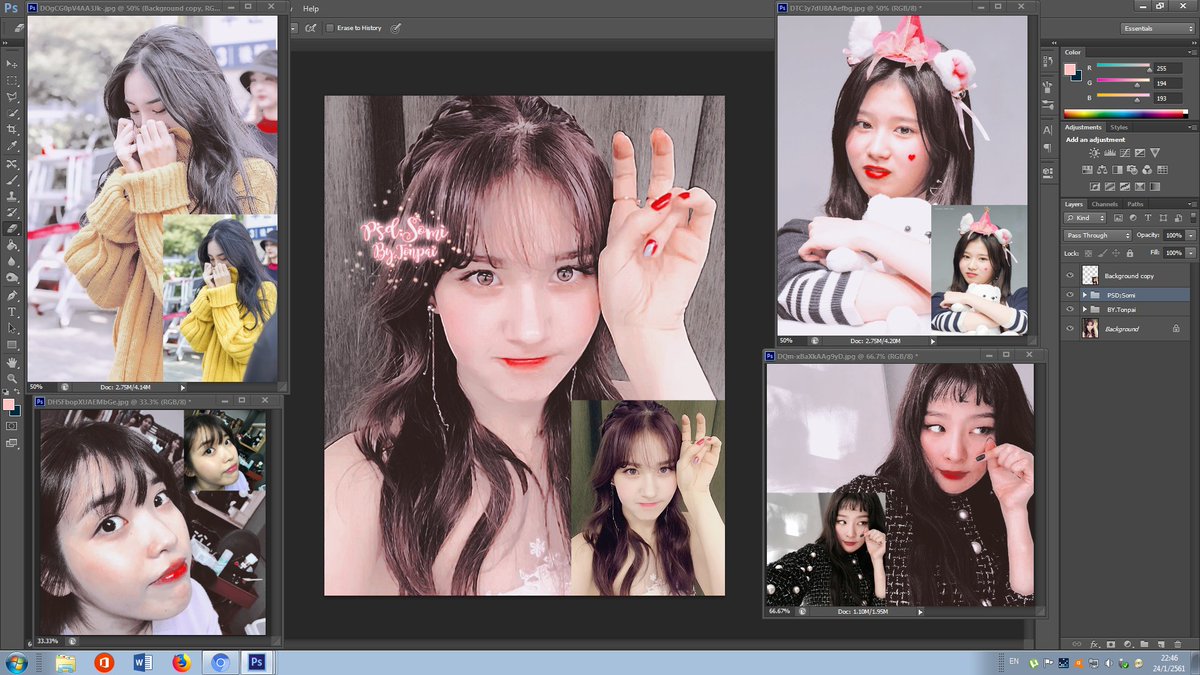Select the Zoom tool
Image resolution: width=1200 pixels, height=675 pixels.
pyautogui.click(x=13, y=378)
